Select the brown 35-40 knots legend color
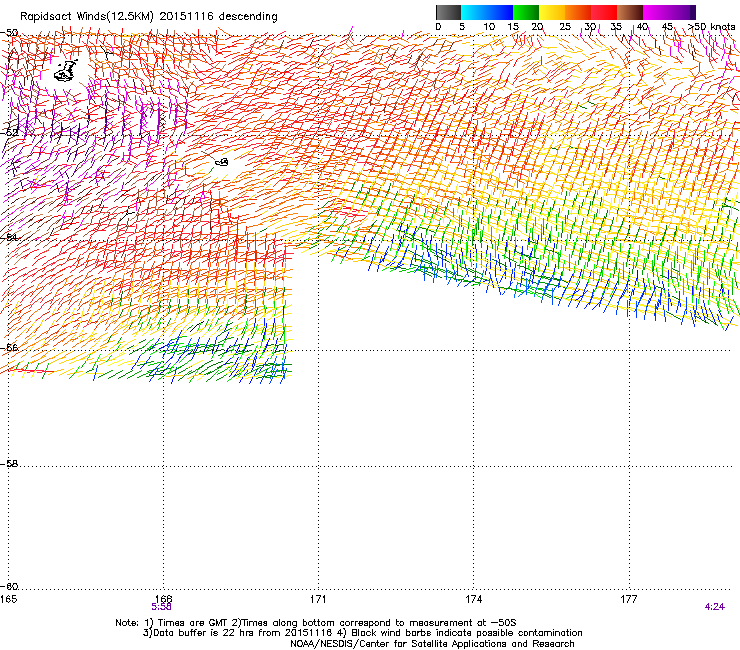 pyautogui.click(x=630, y=12)
